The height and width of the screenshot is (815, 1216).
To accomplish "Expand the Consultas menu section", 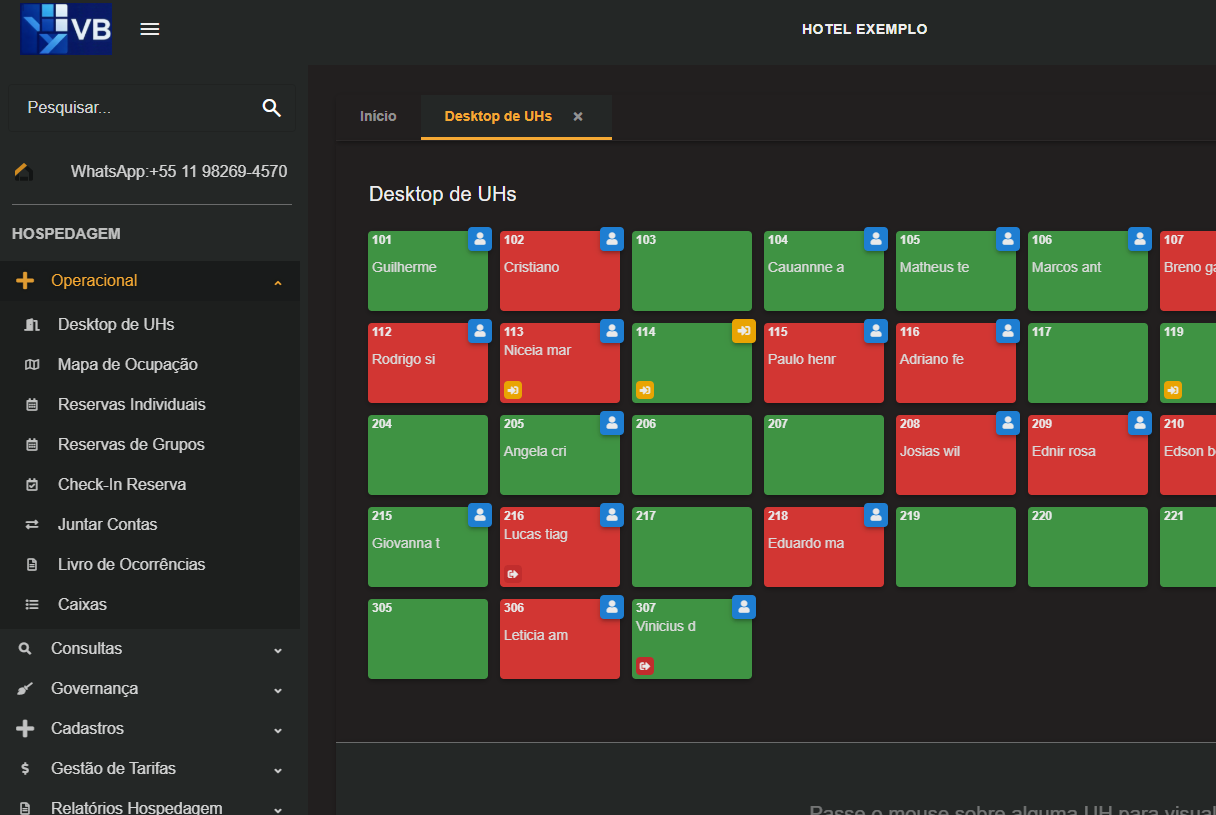I will coord(150,649).
